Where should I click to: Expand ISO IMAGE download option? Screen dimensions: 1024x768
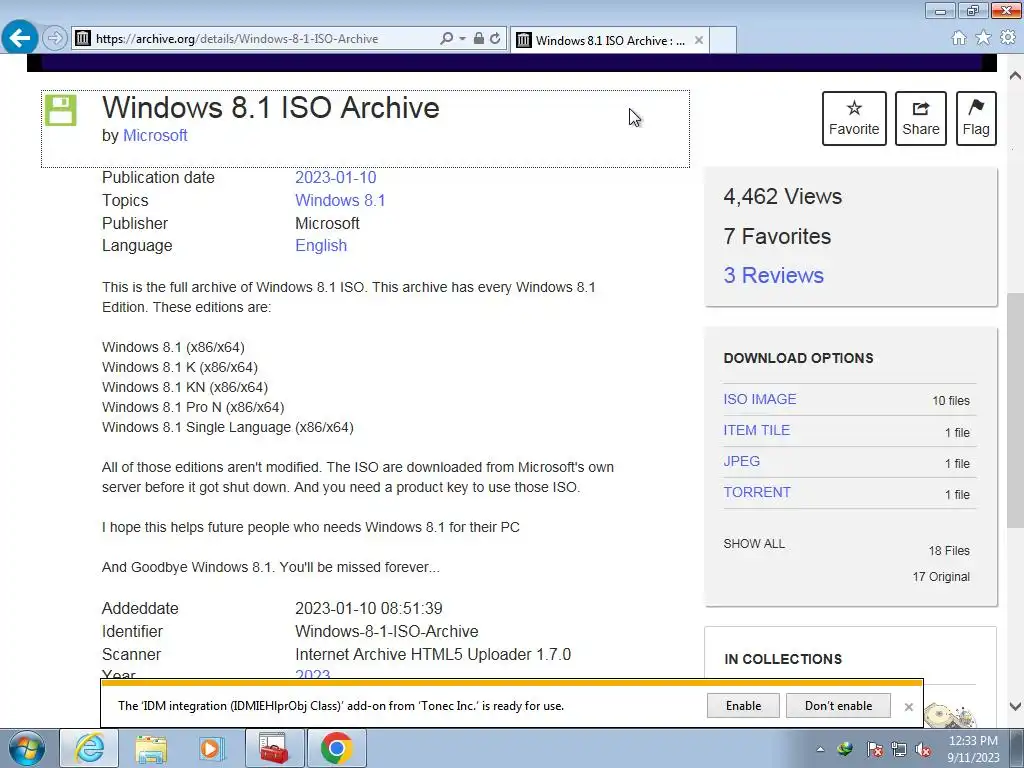tap(760, 399)
